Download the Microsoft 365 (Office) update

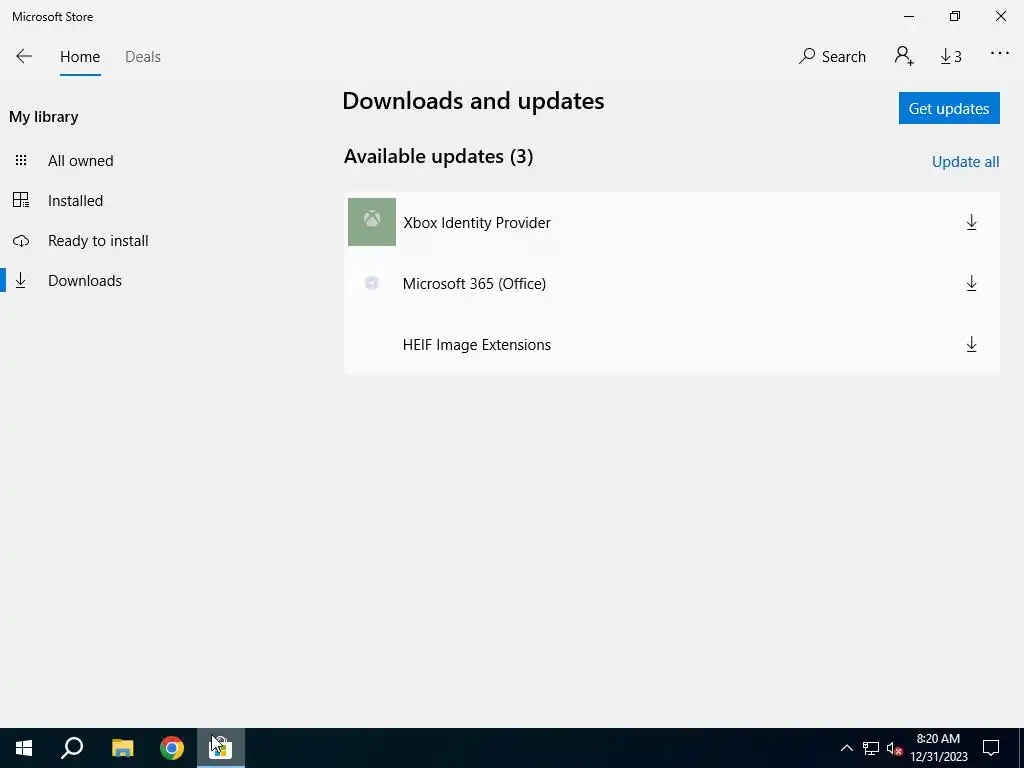pos(971,283)
